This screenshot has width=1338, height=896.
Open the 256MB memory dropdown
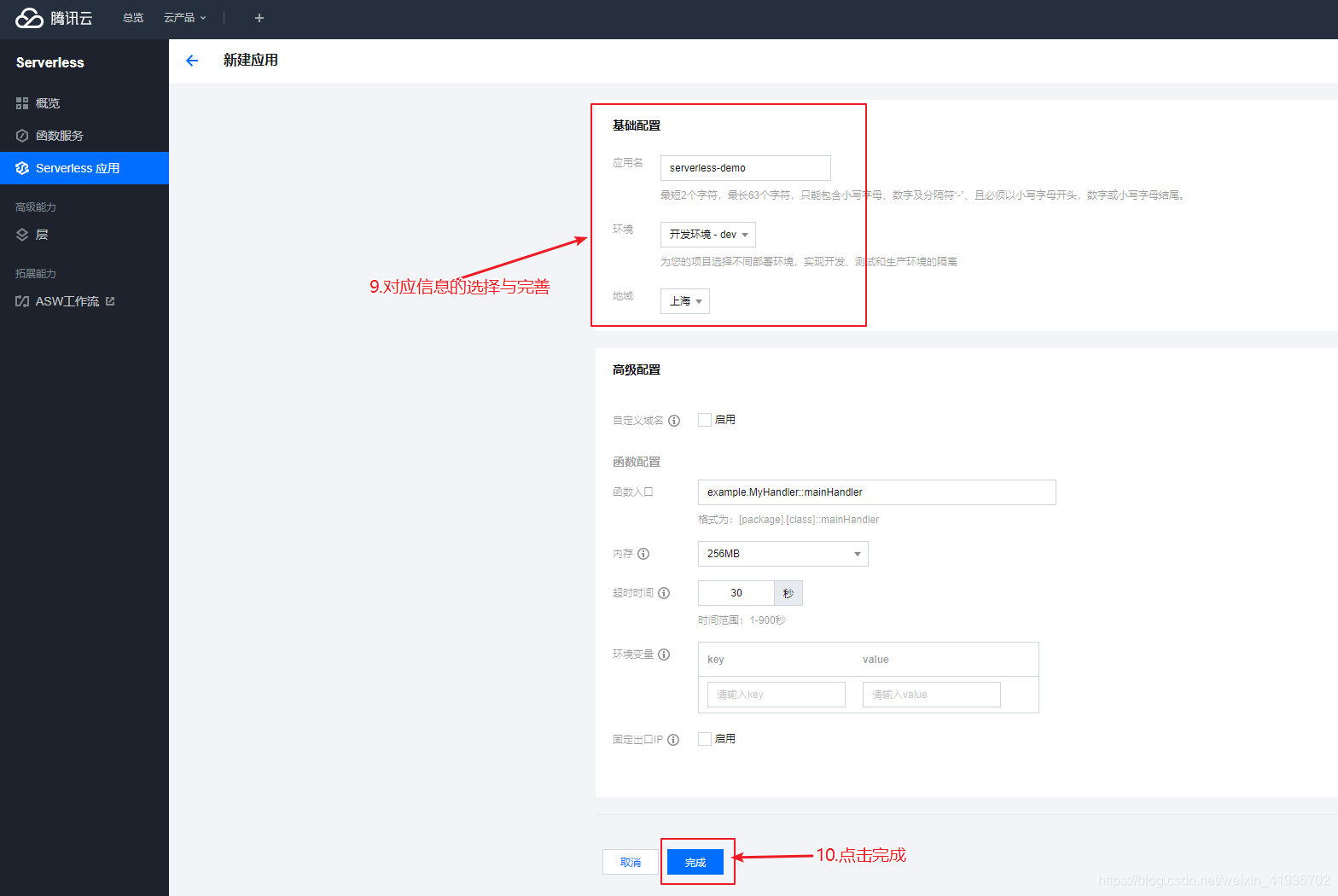point(783,554)
